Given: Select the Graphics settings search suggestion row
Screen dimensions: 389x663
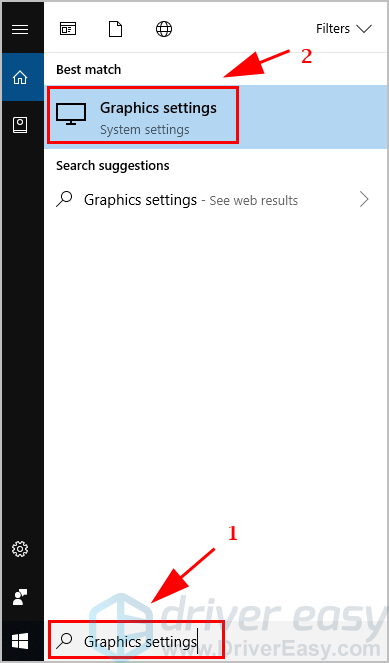Looking at the screenshot, I should coord(216,200).
